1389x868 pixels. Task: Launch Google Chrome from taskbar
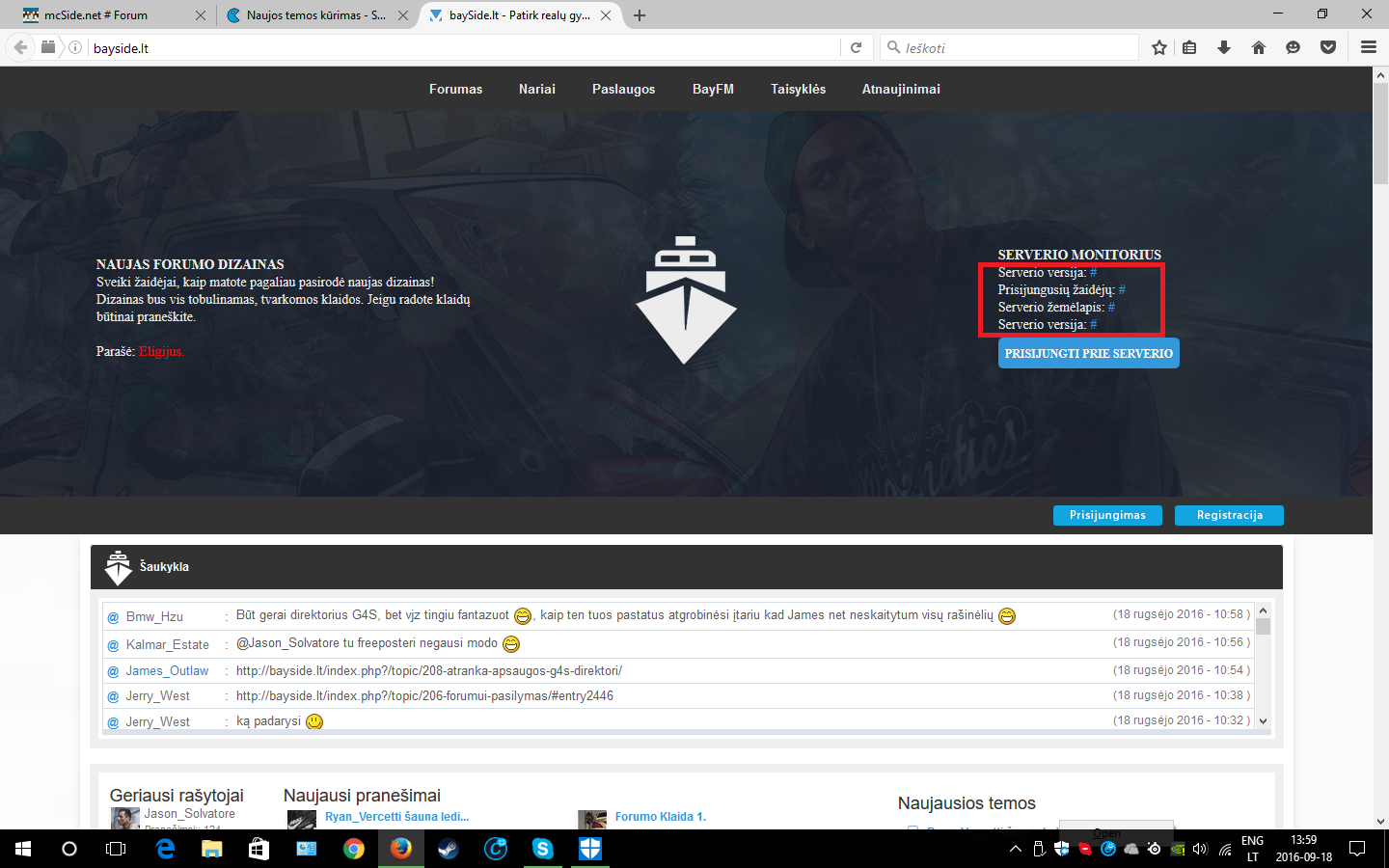click(353, 849)
